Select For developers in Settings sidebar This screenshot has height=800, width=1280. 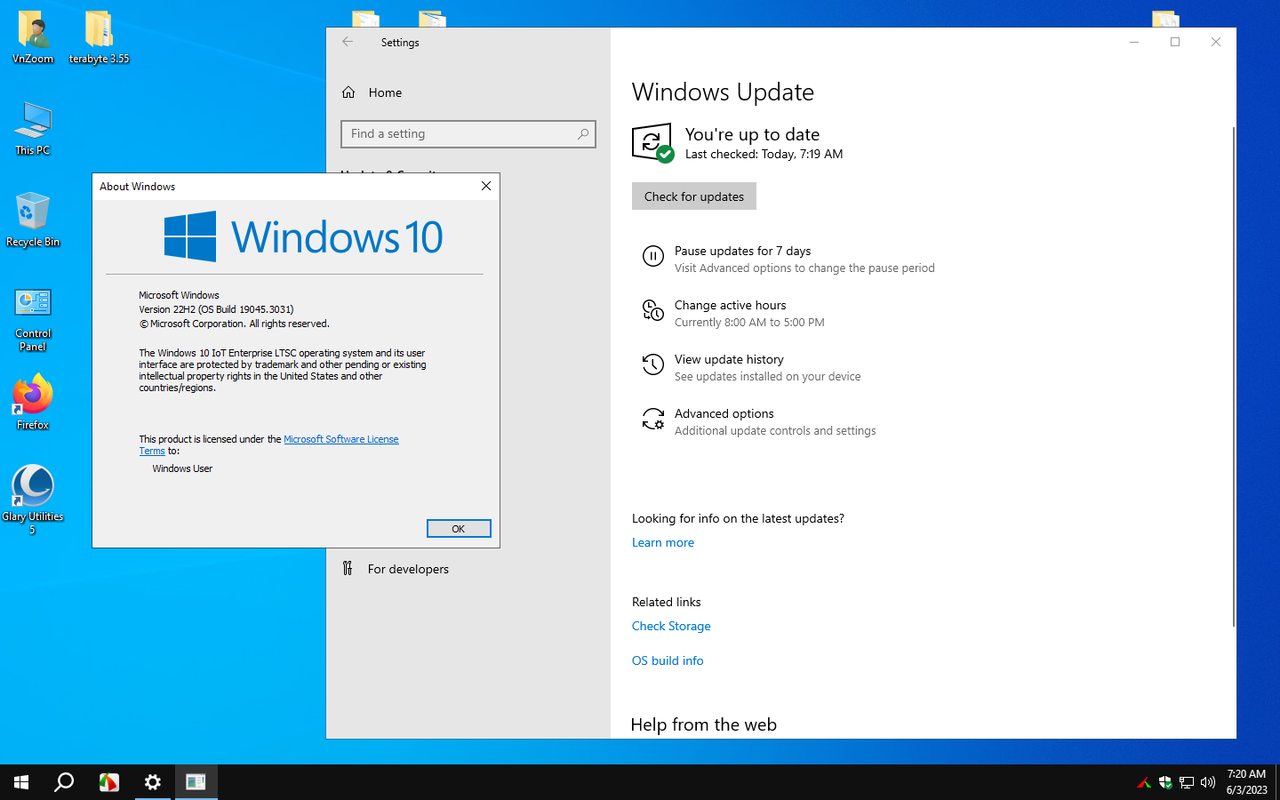468,569
